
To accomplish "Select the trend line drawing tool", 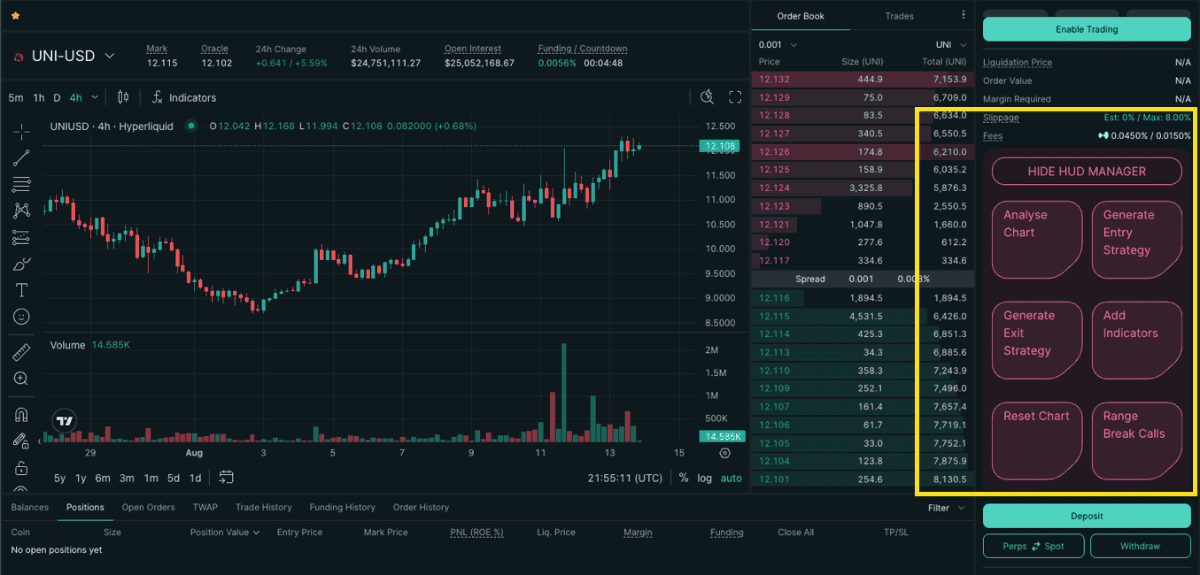I will (x=21, y=158).
